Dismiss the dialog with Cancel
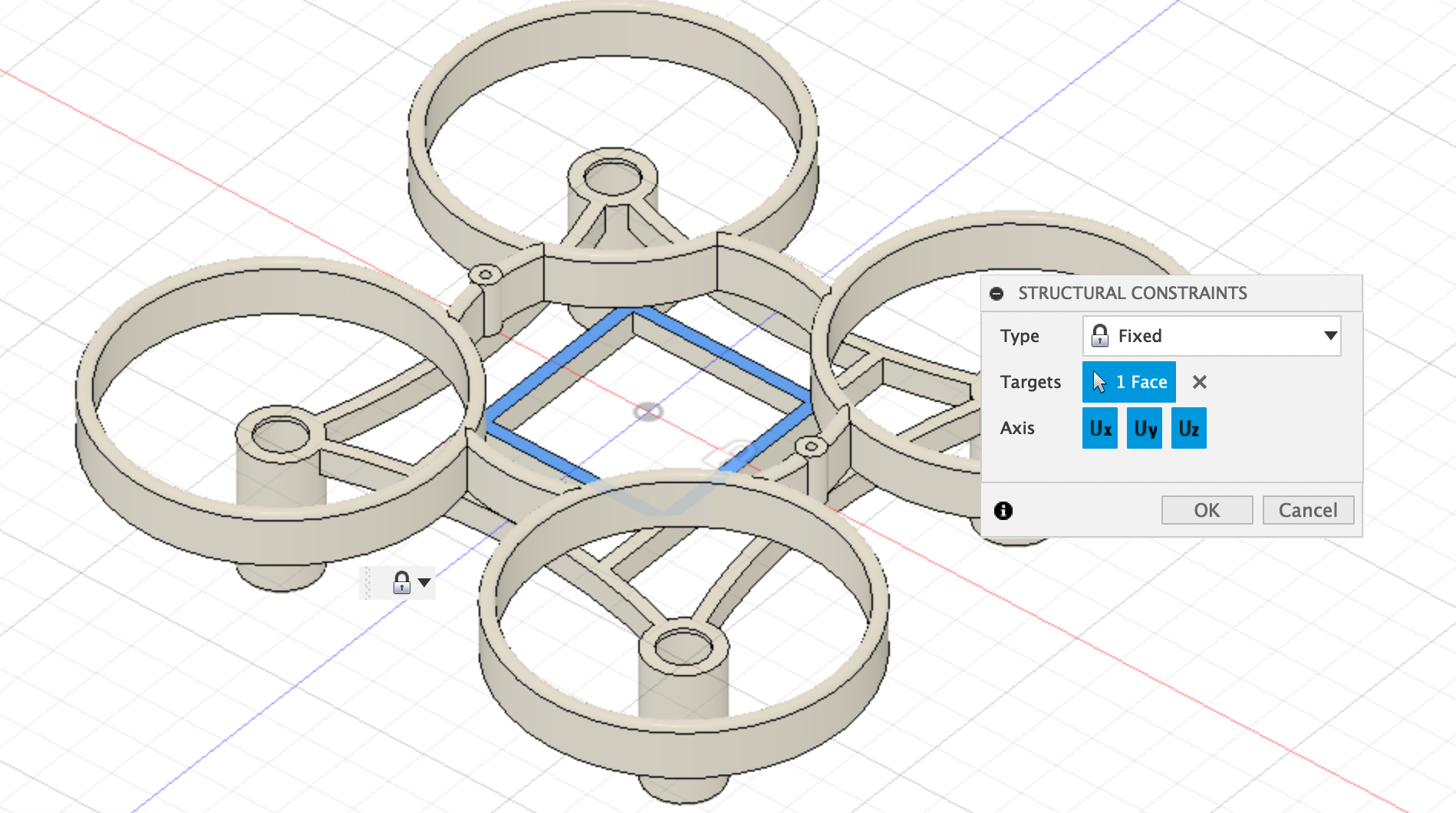 1308,510
